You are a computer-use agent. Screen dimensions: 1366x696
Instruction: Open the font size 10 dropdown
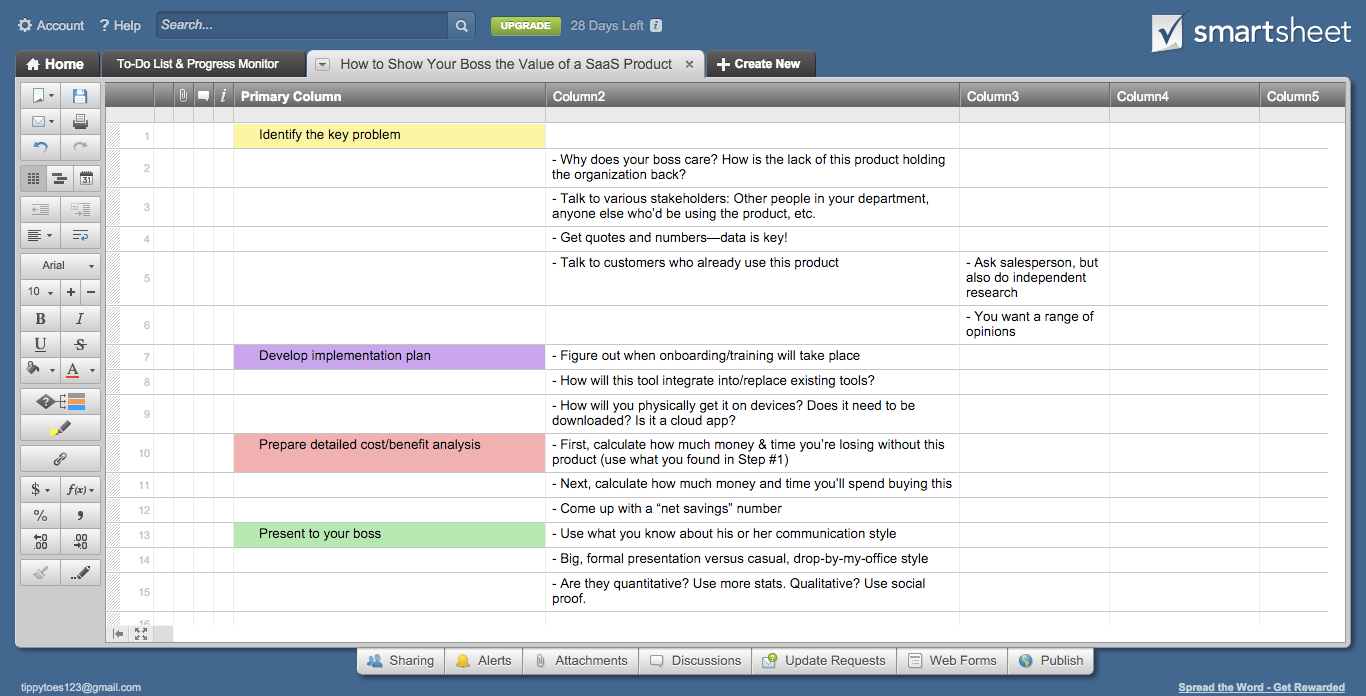[x=40, y=292]
